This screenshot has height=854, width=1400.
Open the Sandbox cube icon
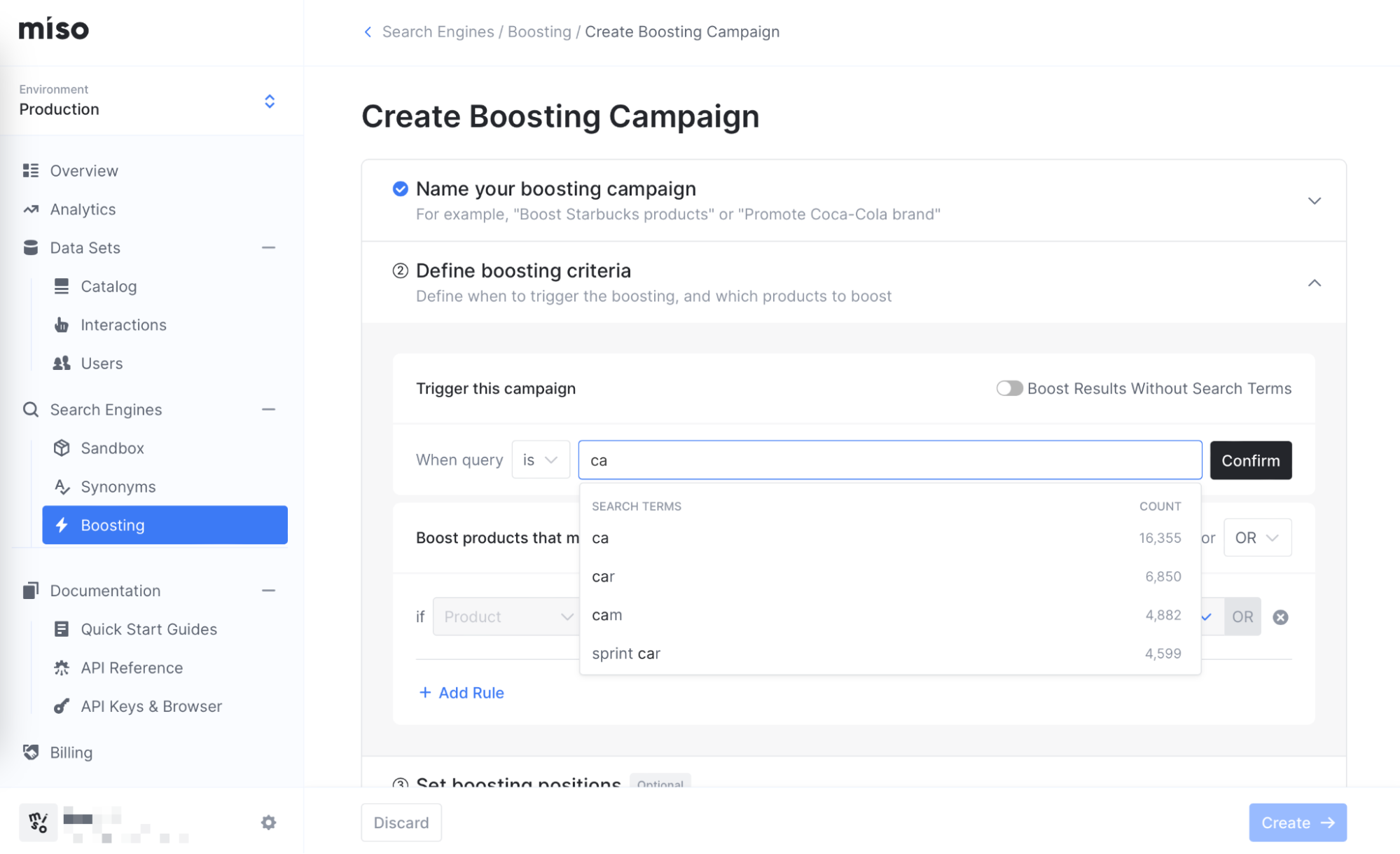(62, 448)
